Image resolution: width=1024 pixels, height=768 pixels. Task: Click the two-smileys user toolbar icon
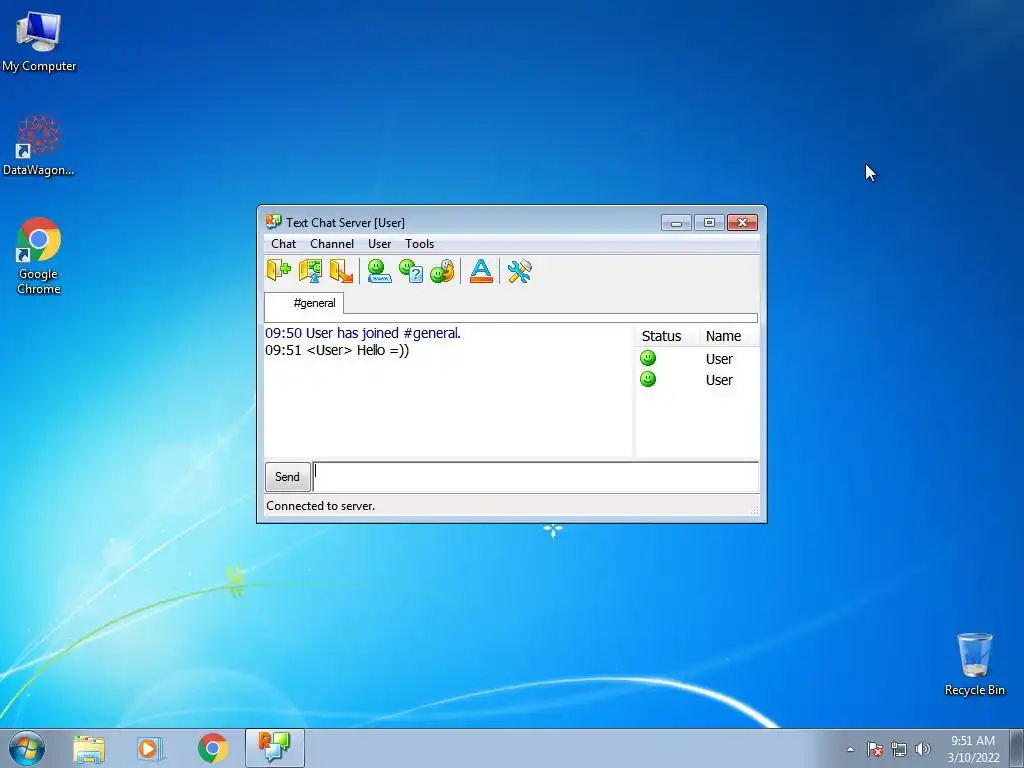point(442,270)
